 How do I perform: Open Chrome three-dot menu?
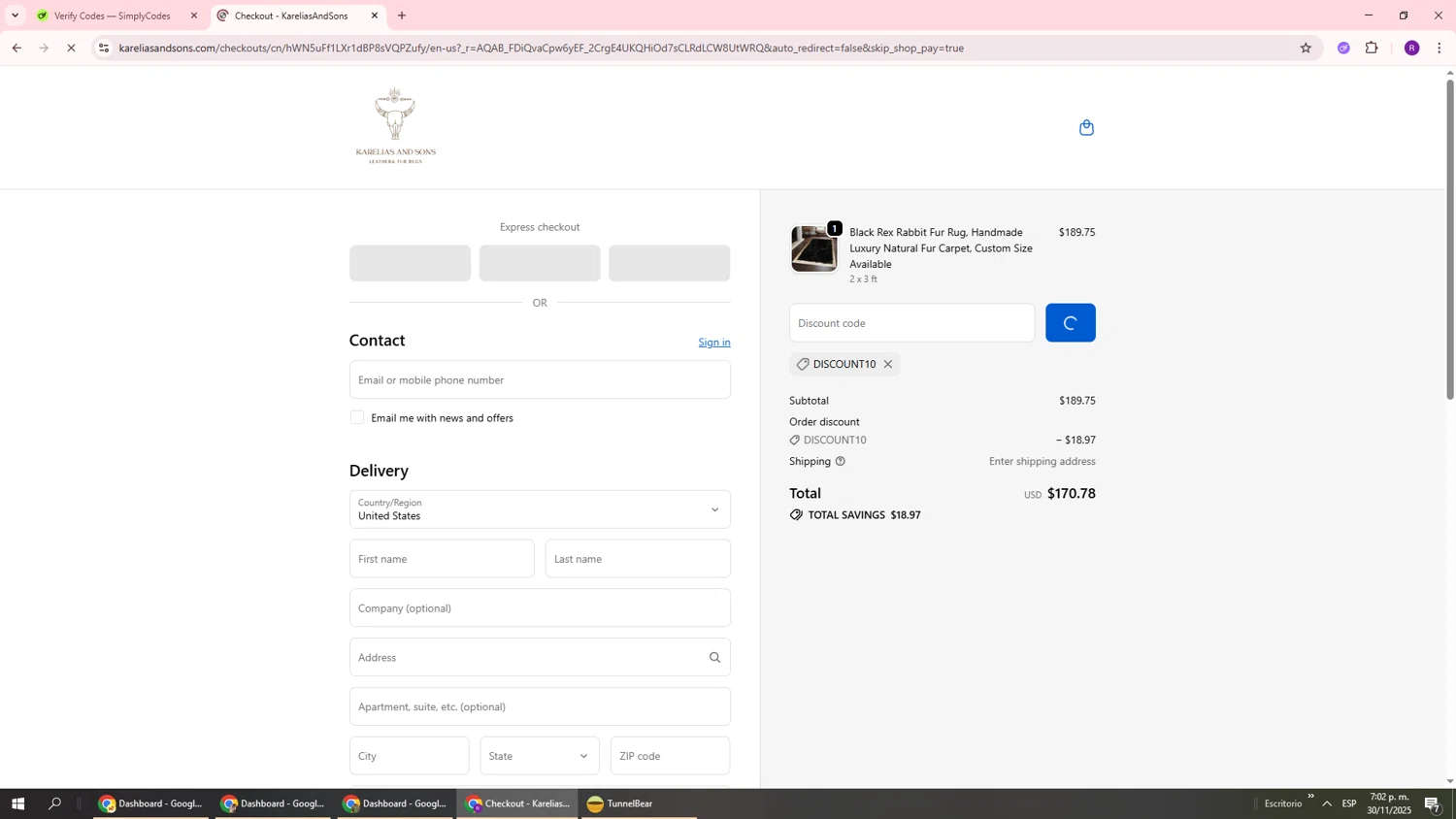1439,48
